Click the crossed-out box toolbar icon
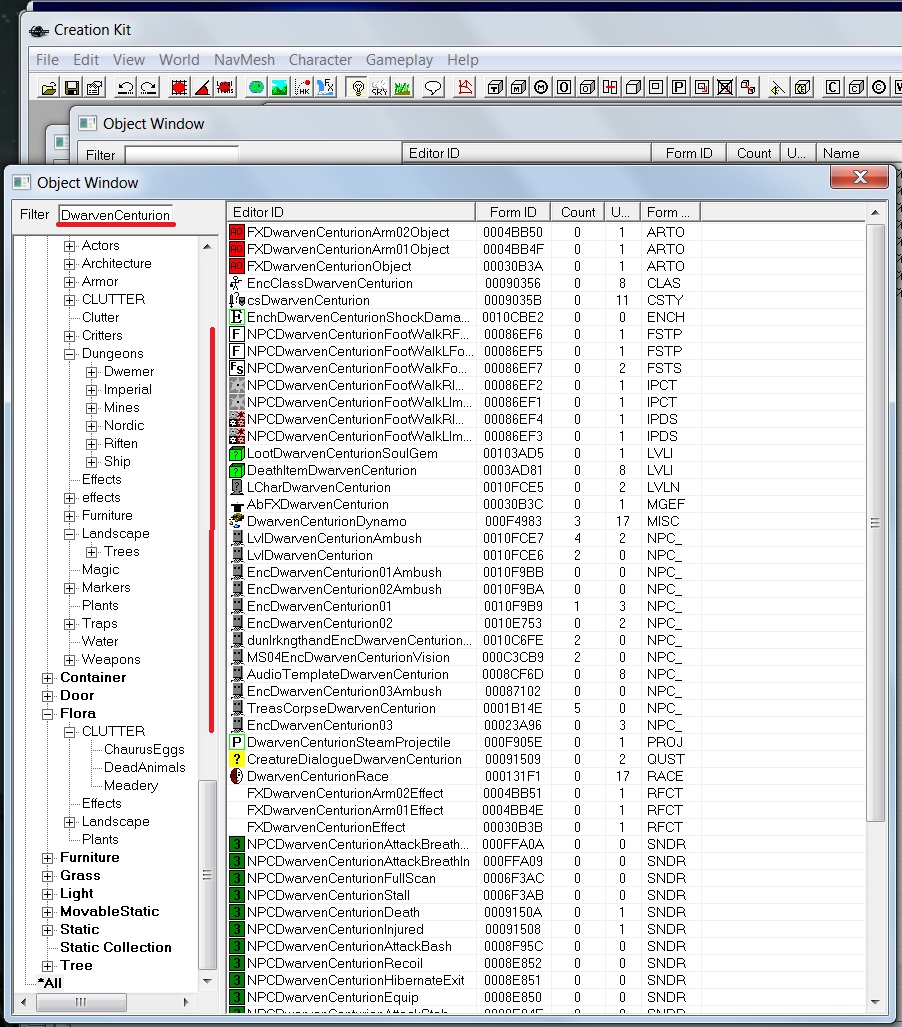The height and width of the screenshot is (1027, 902). pos(725,87)
